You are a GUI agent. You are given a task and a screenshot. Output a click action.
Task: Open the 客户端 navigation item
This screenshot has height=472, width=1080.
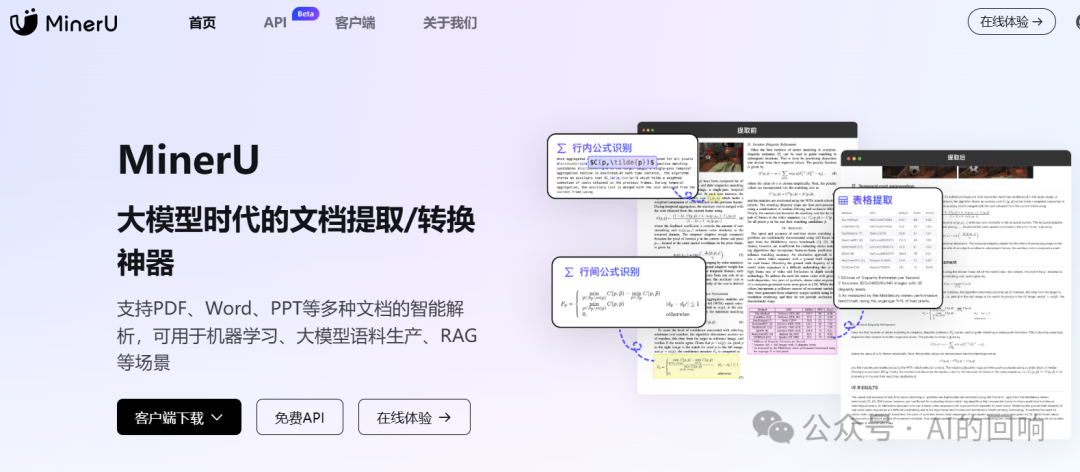click(x=355, y=23)
